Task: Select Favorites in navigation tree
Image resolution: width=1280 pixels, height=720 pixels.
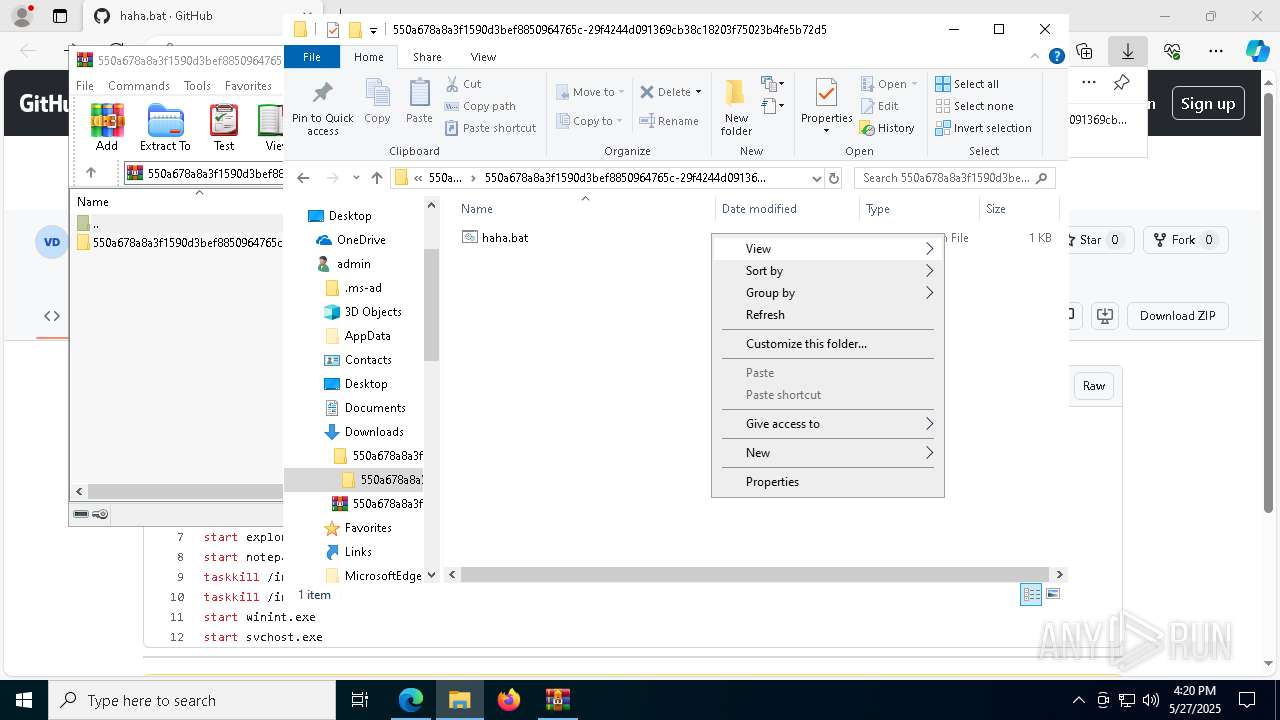Action: 368,528
